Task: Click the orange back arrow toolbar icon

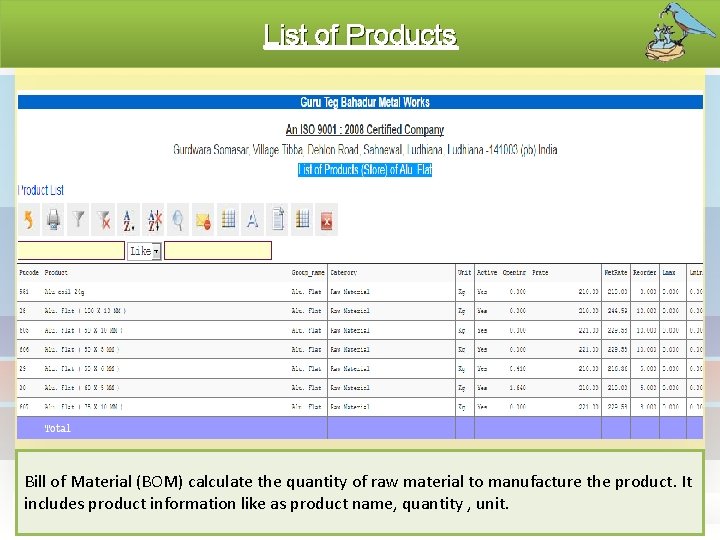Action: (29, 219)
